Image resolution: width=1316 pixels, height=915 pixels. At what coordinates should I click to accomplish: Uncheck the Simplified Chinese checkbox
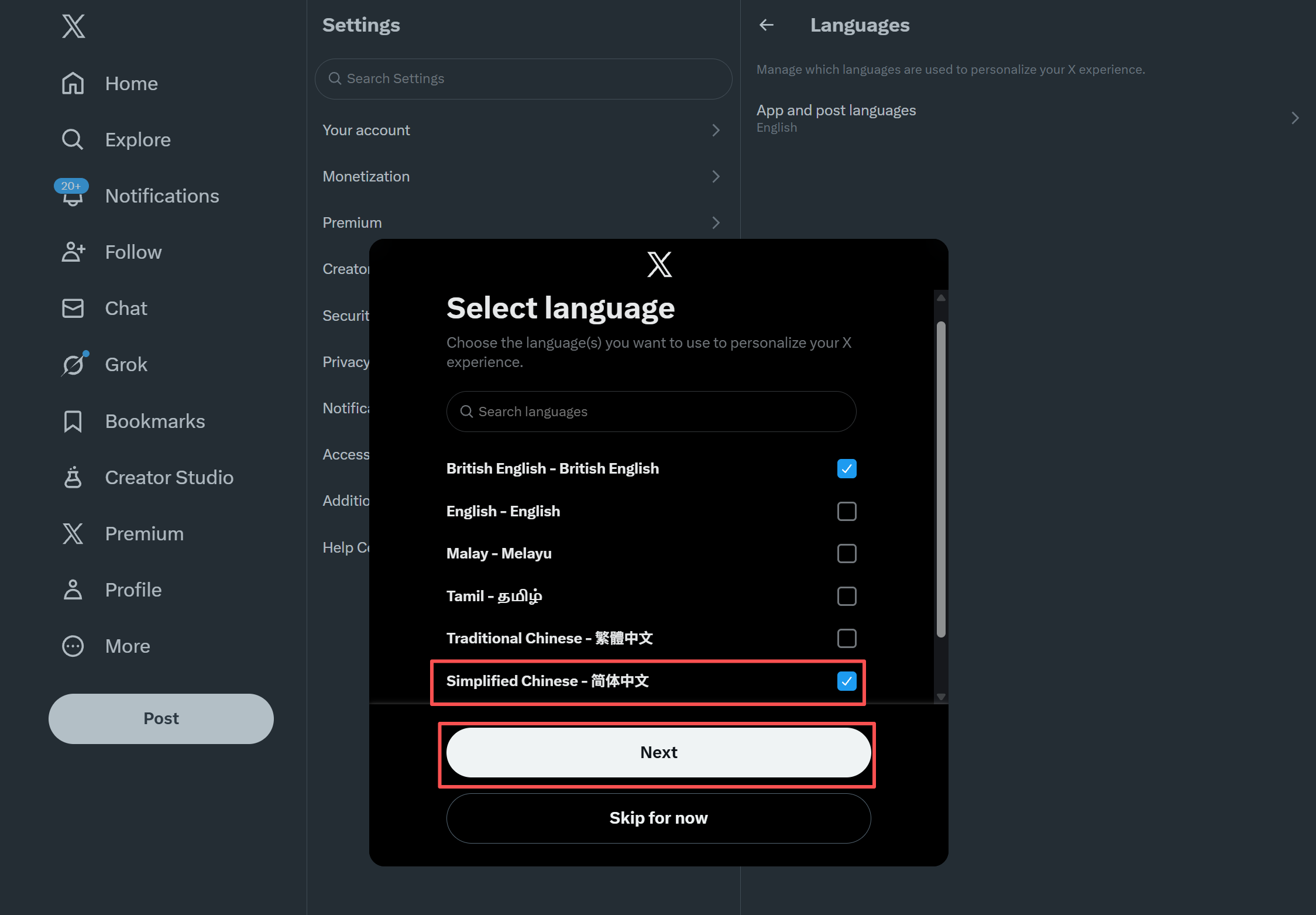(847, 681)
